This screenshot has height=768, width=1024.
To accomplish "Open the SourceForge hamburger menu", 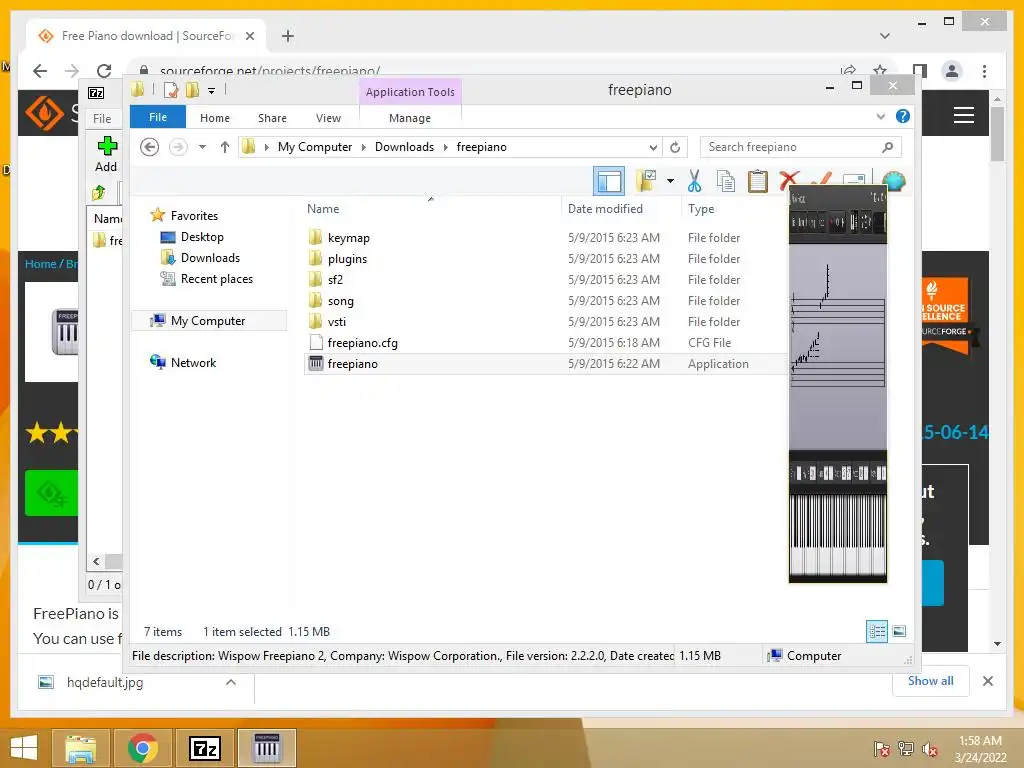I will 963,115.
